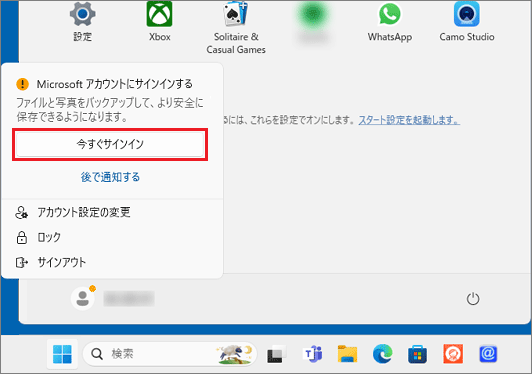Open Microsoft Store from taskbar
The image size is (532, 374).
(418, 354)
